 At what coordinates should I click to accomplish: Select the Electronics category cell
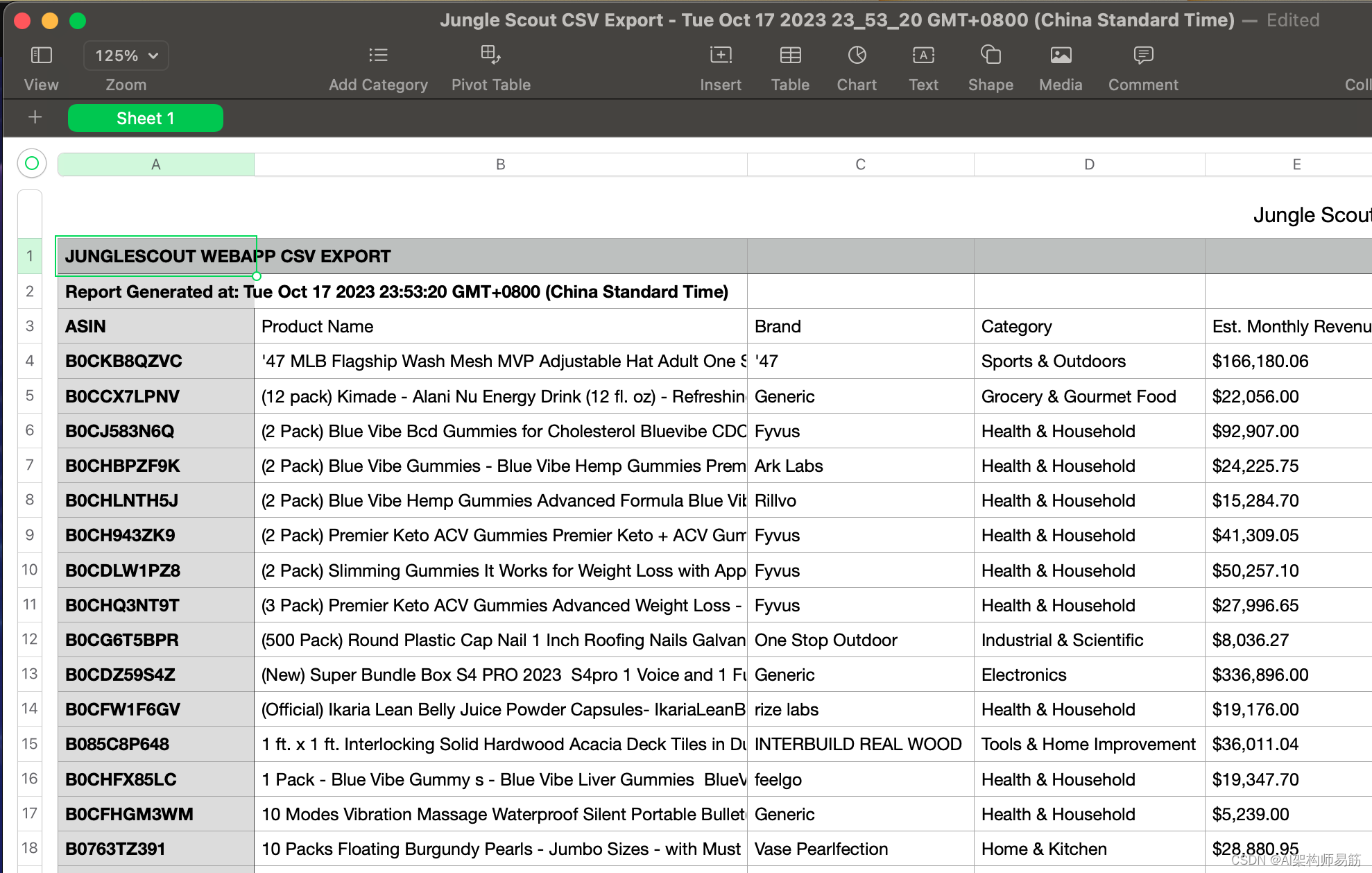coord(1090,675)
